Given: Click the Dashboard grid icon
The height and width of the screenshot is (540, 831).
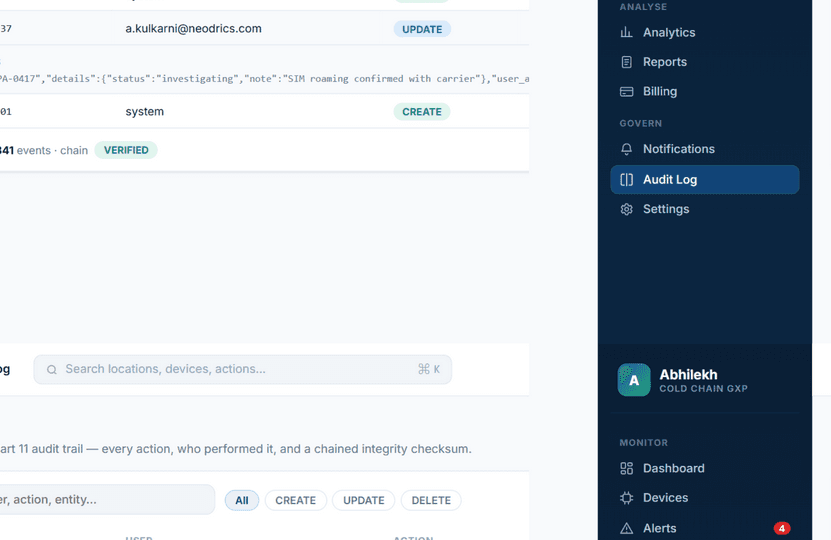Looking at the screenshot, I should pyautogui.click(x=626, y=468).
